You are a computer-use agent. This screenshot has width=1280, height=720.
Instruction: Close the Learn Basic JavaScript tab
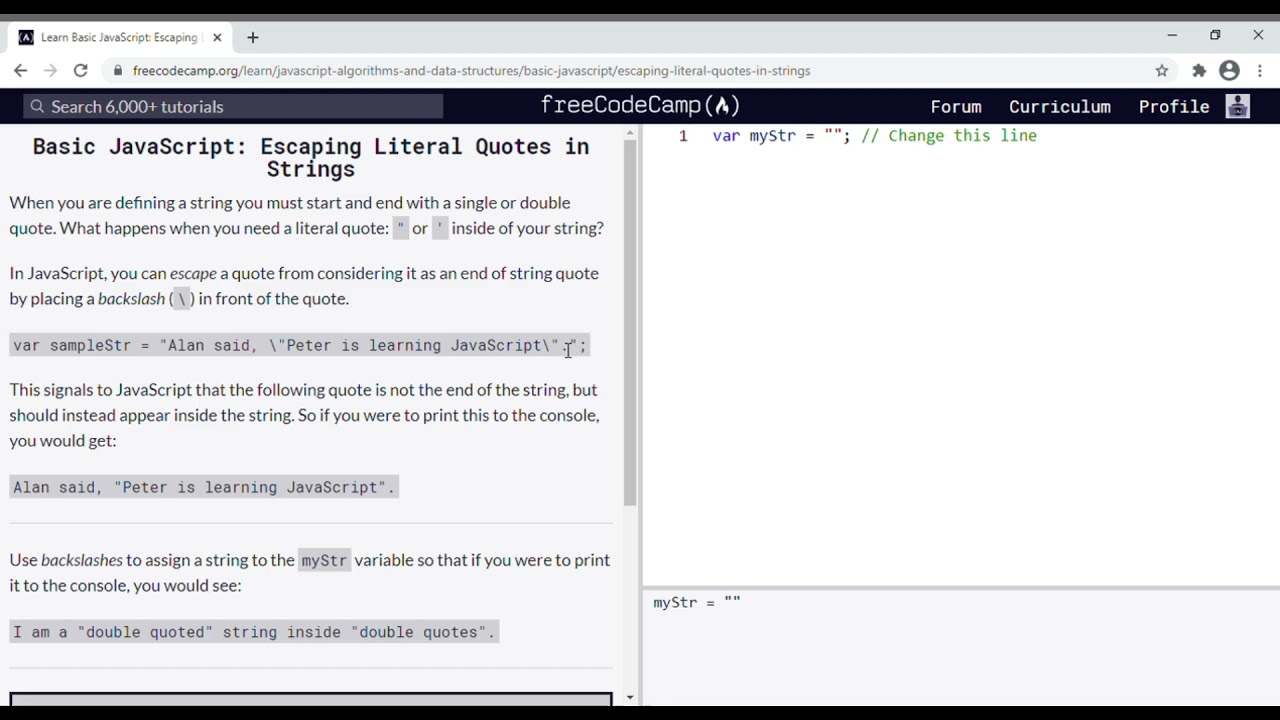(x=217, y=37)
